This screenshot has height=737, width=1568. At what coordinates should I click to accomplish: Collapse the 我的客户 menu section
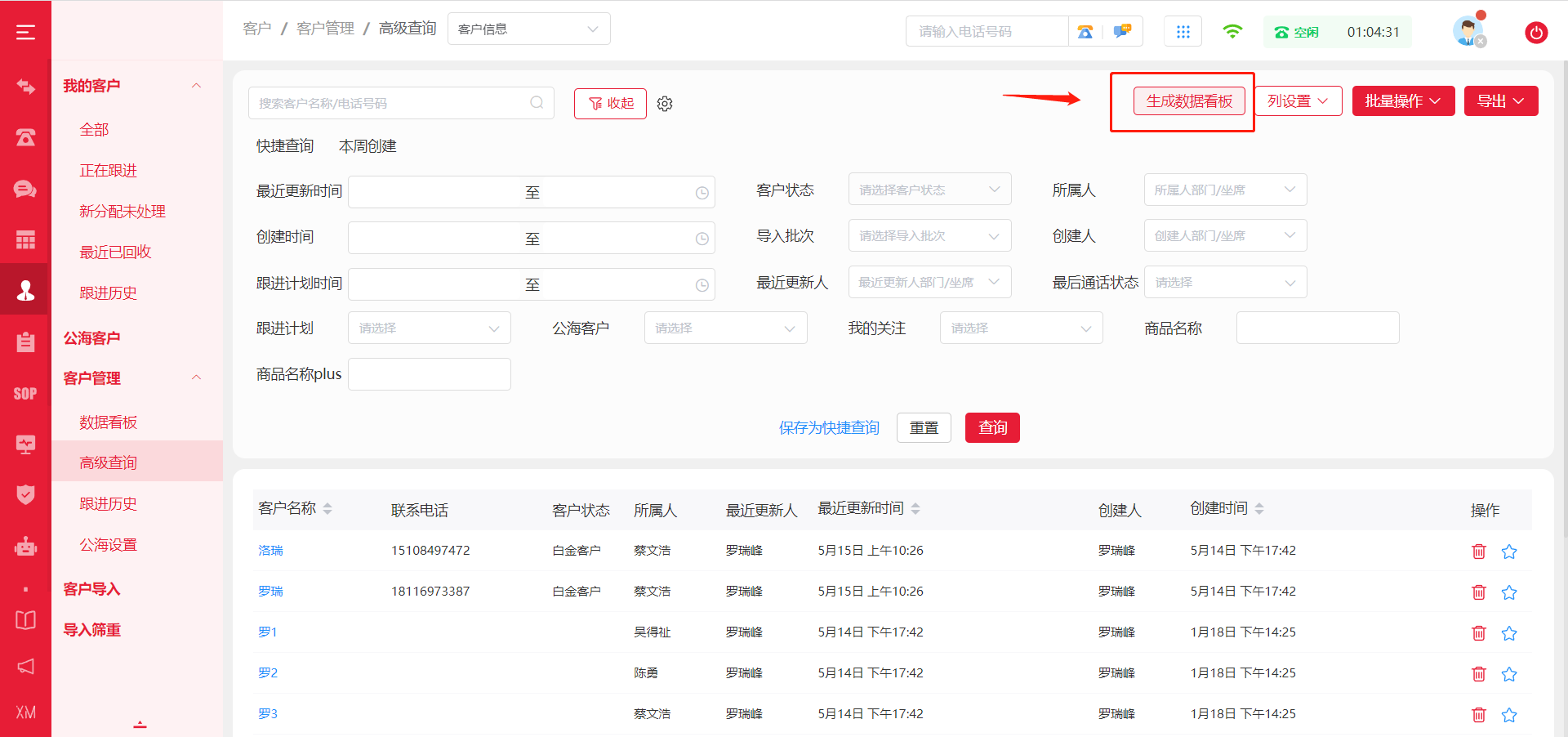(196, 86)
